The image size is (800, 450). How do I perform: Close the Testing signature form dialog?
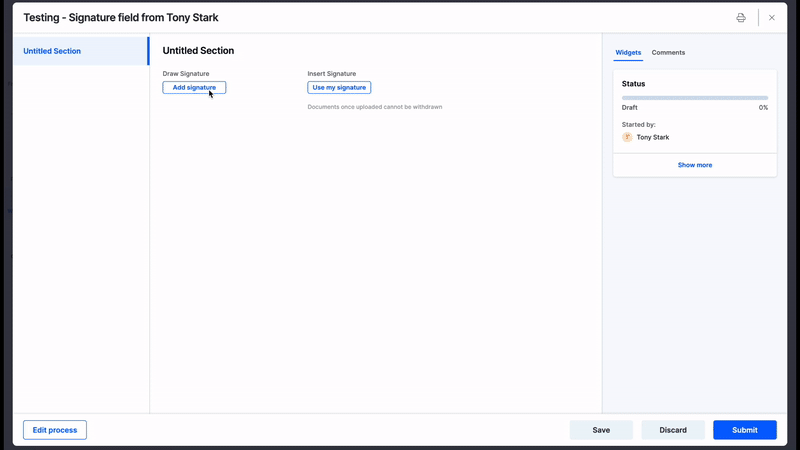pyautogui.click(x=771, y=18)
